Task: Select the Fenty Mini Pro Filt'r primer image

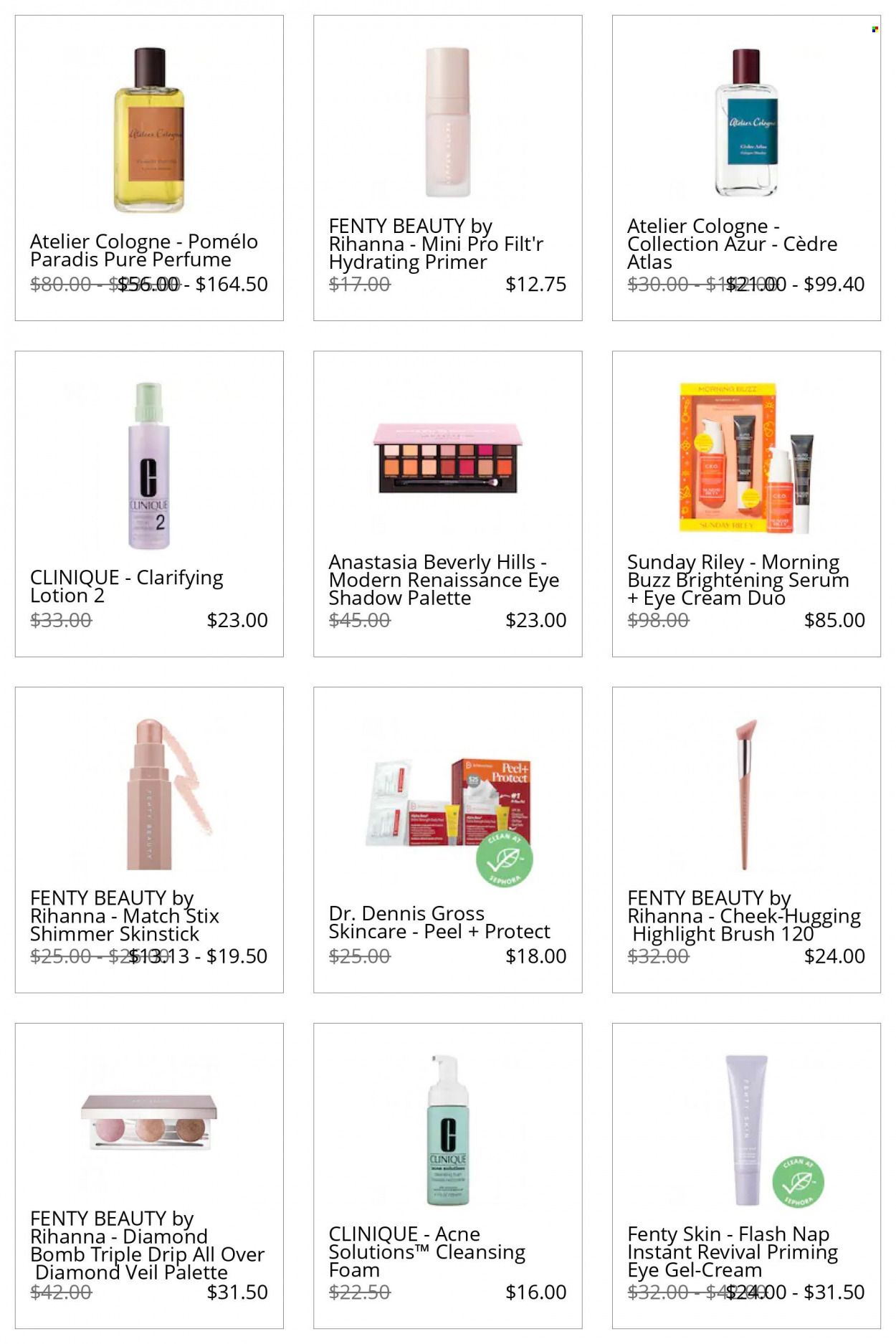Action: click(447, 123)
